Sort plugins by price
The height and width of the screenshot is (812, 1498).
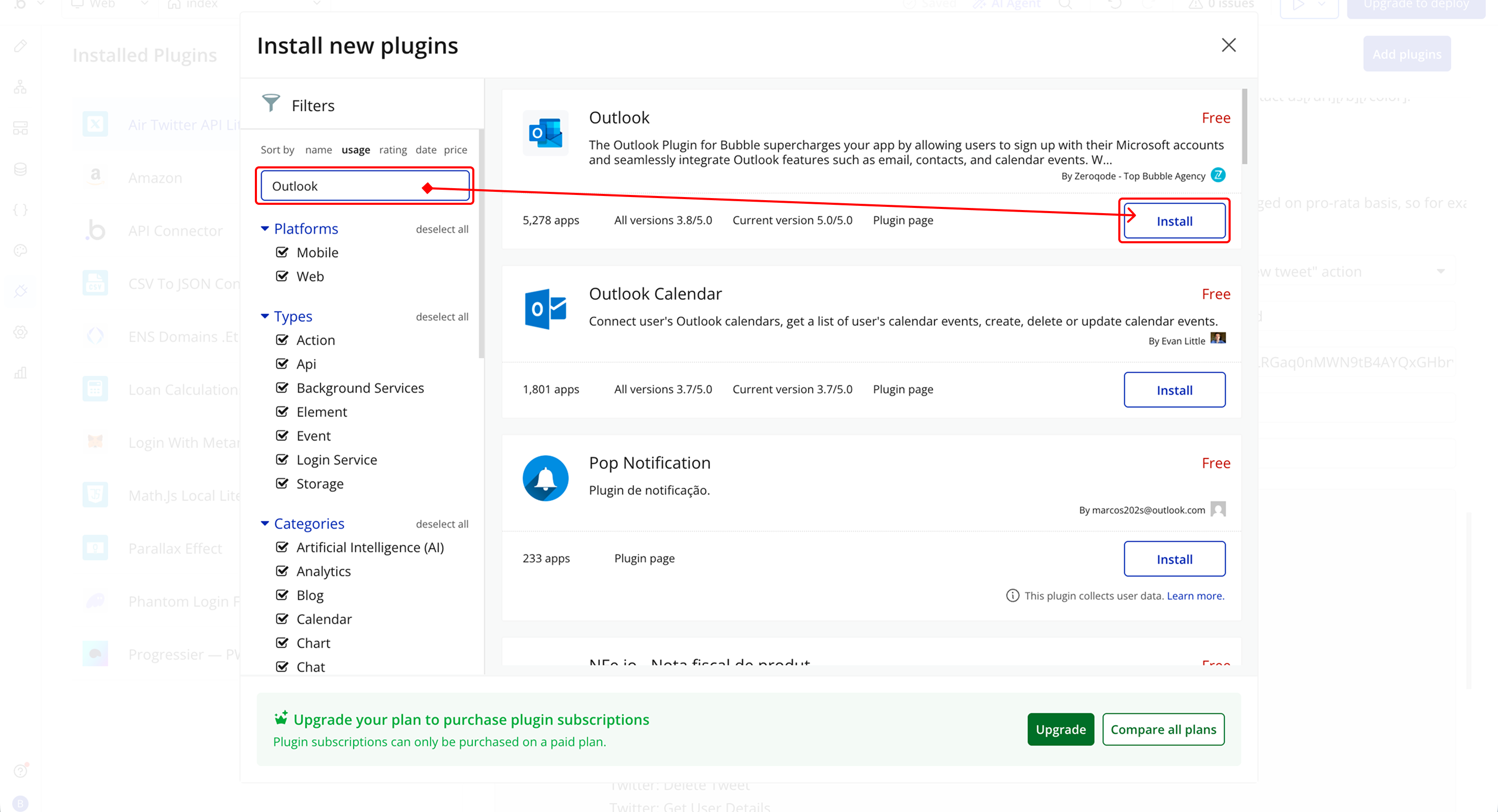455,150
